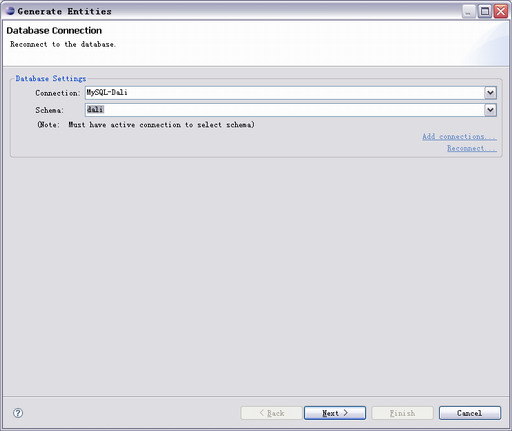Image resolution: width=512 pixels, height=431 pixels.
Task: Expand the Connection dropdown arrow
Action: tap(490, 93)
